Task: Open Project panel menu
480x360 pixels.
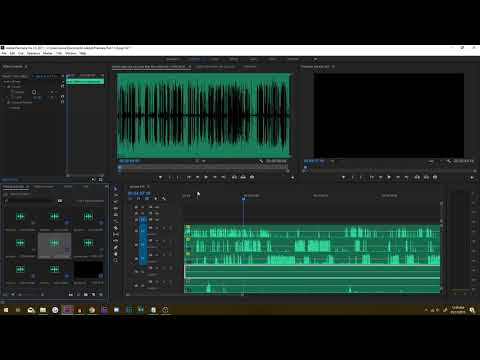Action: [28, 187]
